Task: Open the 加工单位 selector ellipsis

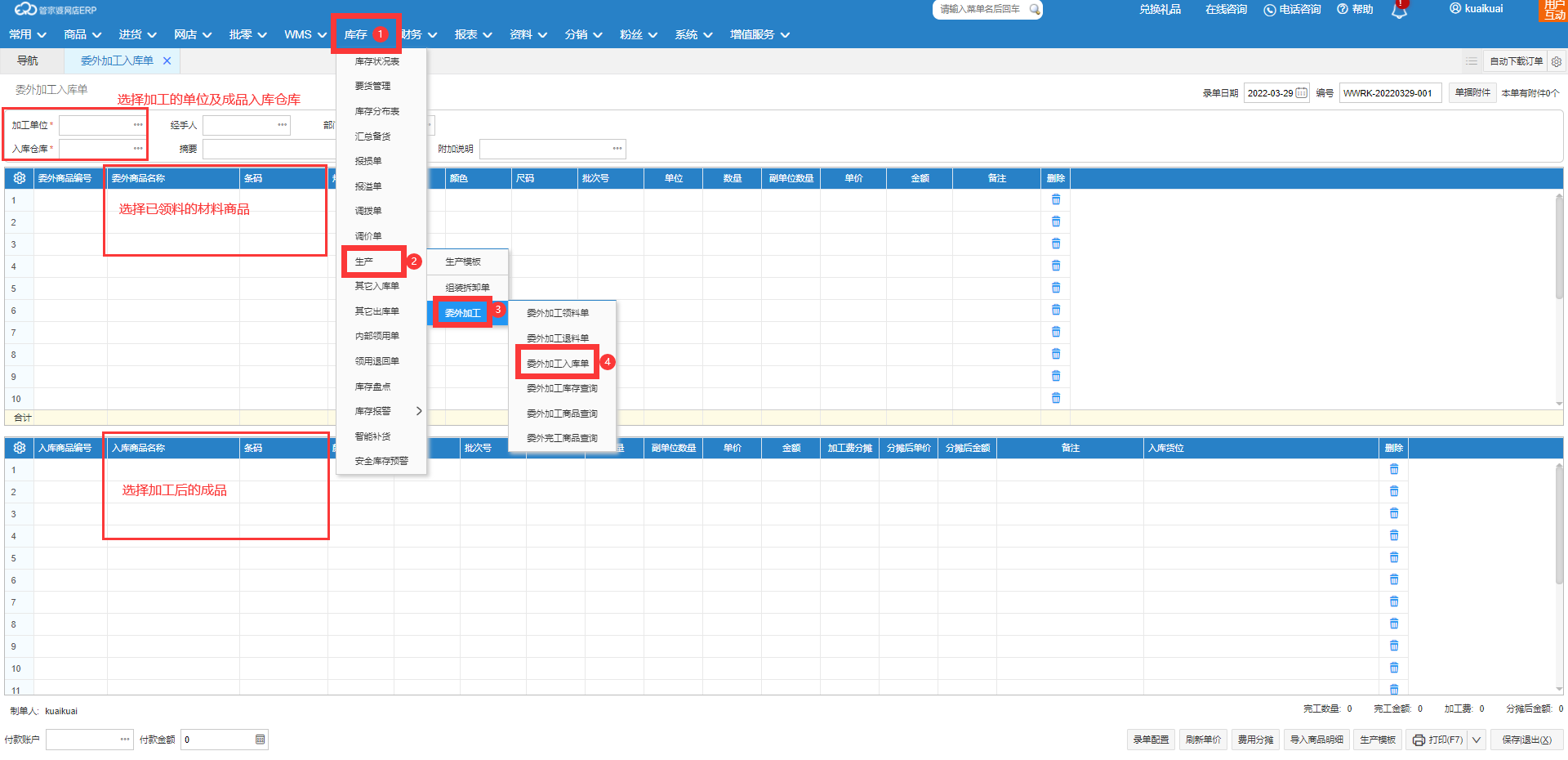Action: tap(138, 125)
